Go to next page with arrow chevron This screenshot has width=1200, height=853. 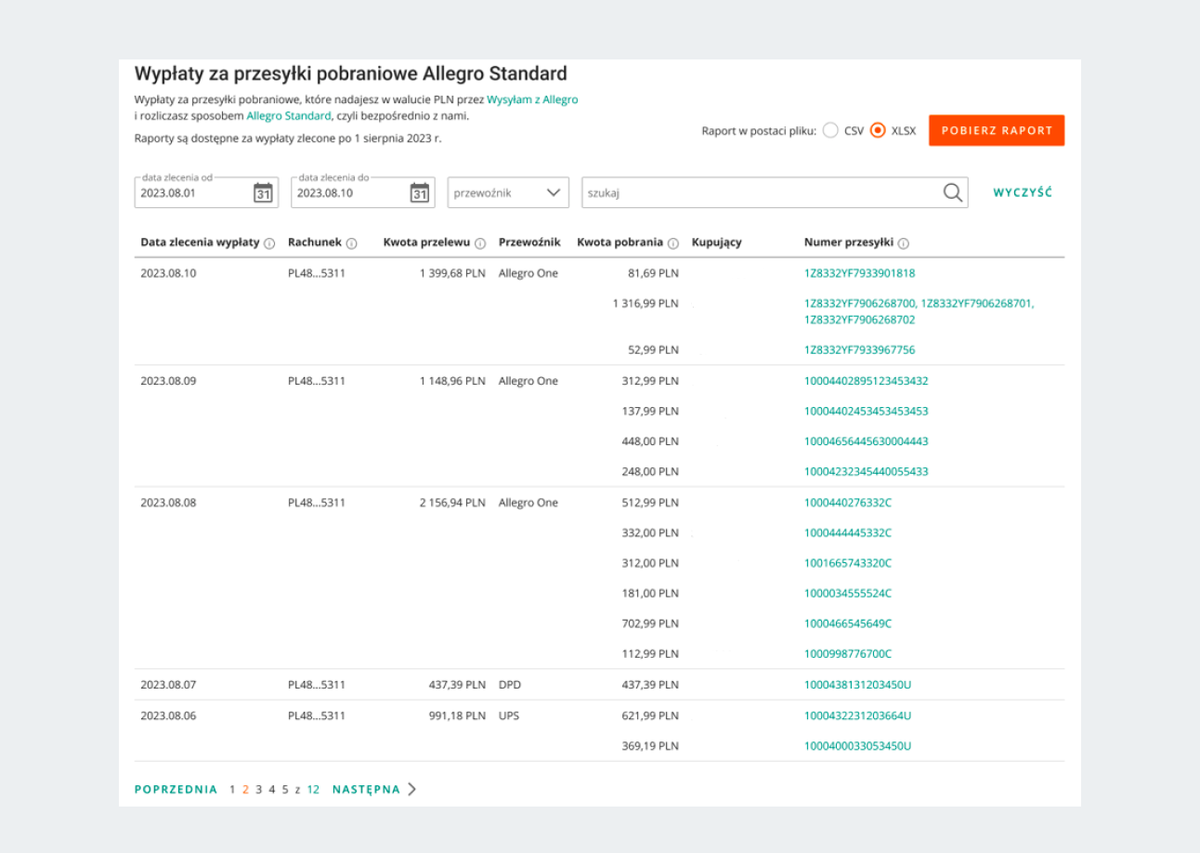(x=412, y=789)
